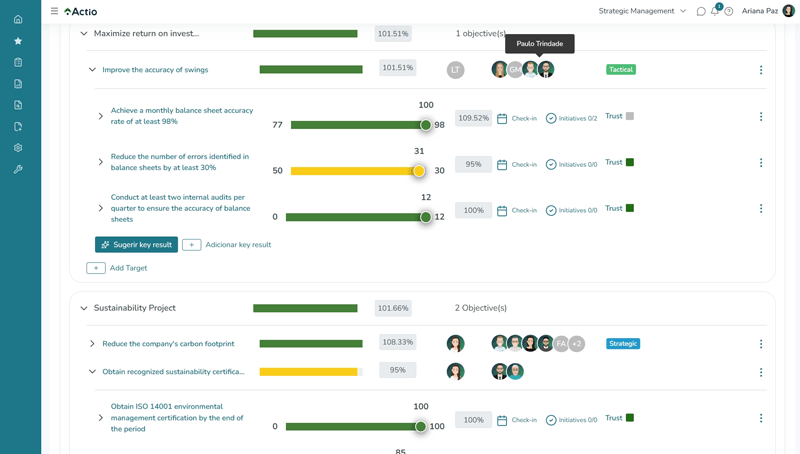Click the Tactical tag
Viewport: 800px width, 454px height.
(621, 69)
